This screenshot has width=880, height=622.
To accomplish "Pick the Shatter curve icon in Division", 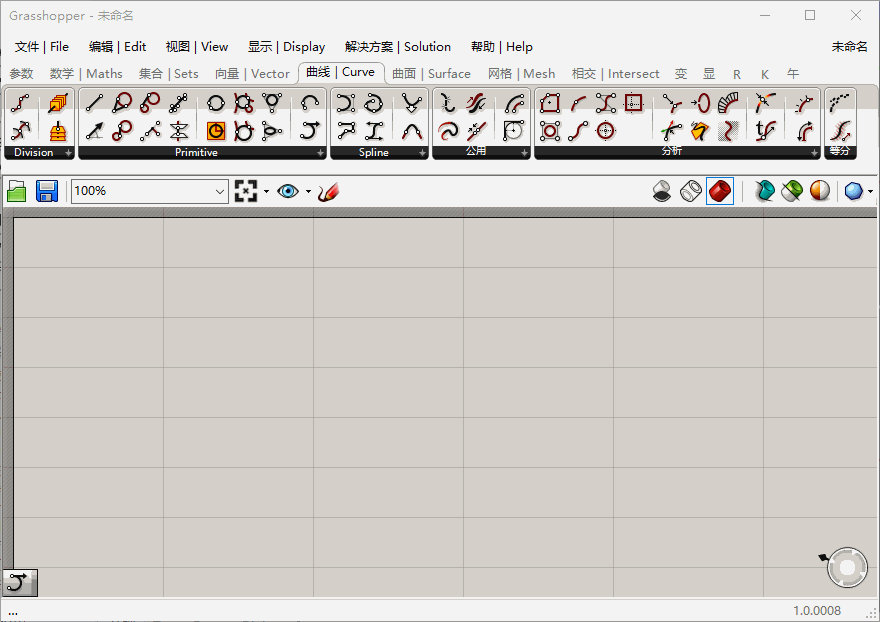I will pos(21,131).
